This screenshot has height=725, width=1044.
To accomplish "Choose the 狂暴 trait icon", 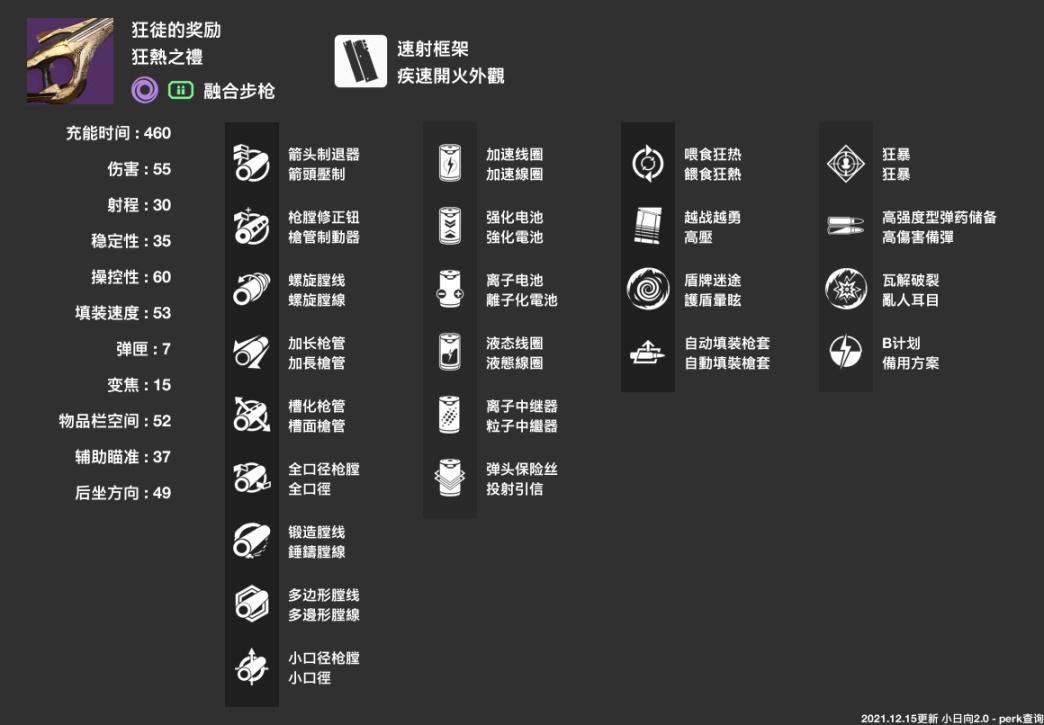I will pyautogui.click(x=845, y=164).
